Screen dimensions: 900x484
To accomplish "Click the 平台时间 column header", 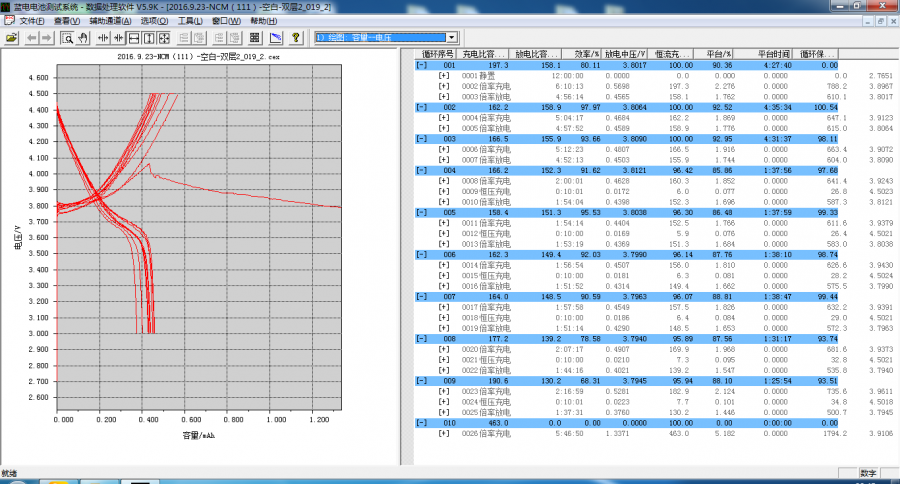I will pyautogui.click(x=763, y=54).
